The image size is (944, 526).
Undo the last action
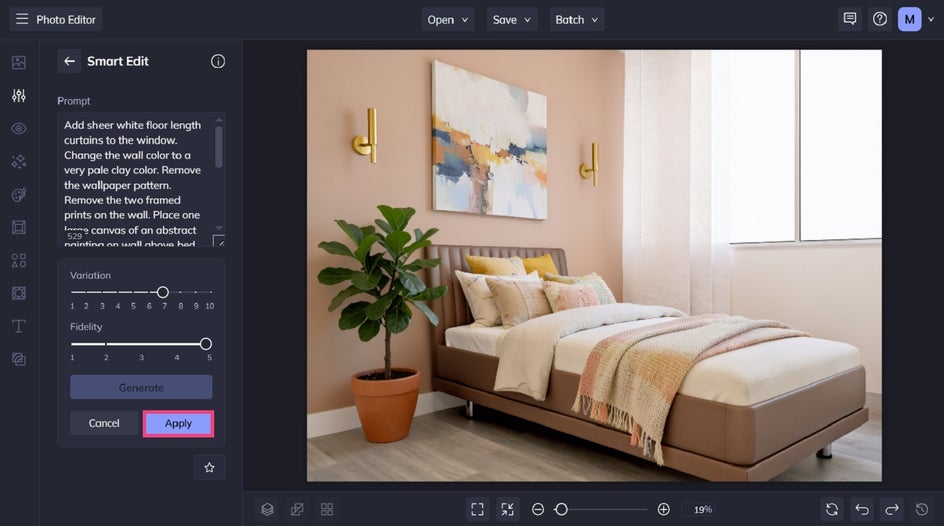862,510
